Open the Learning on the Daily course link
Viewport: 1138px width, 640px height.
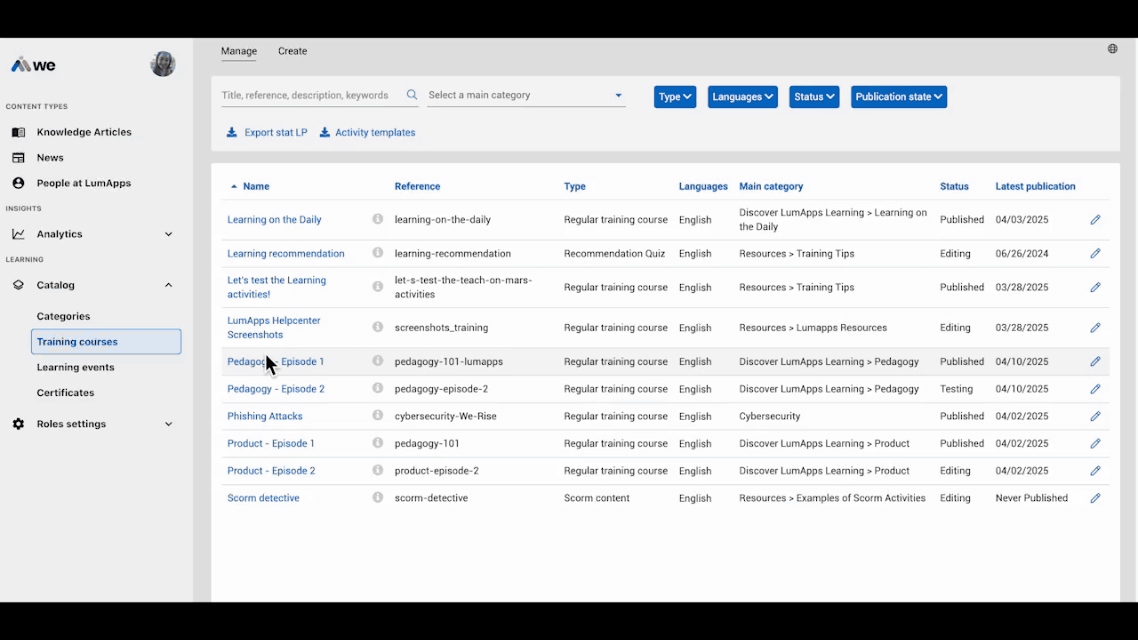(x=274, y=219)
